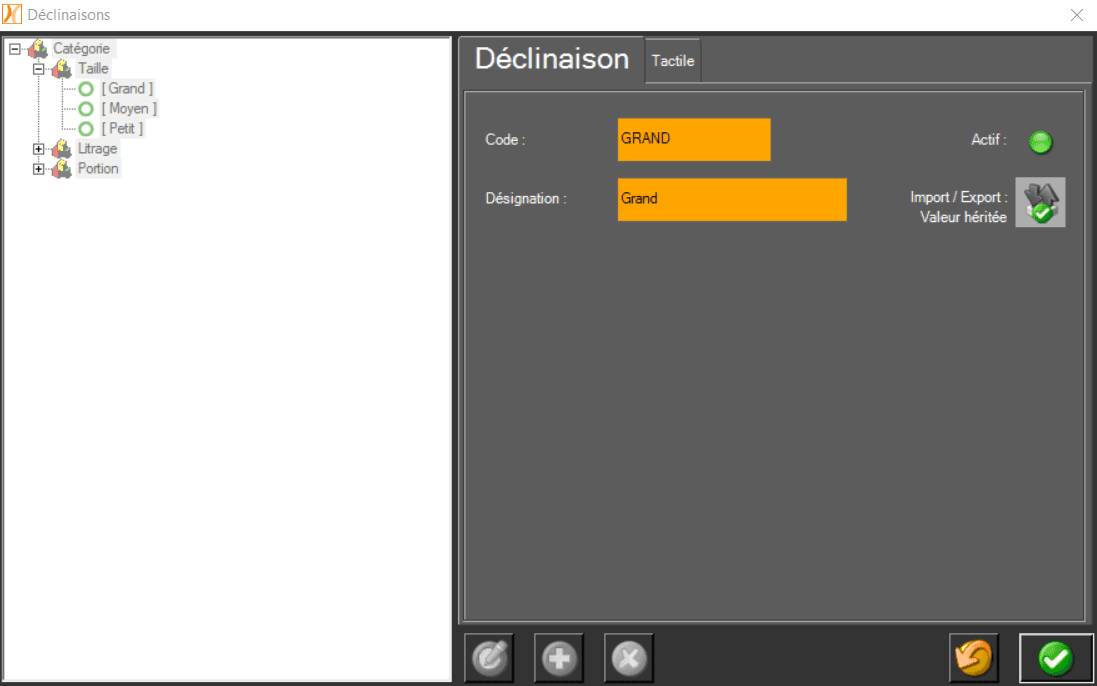
Task: Toggle the green Actif indicator
Action: (x=1040, y=142)
